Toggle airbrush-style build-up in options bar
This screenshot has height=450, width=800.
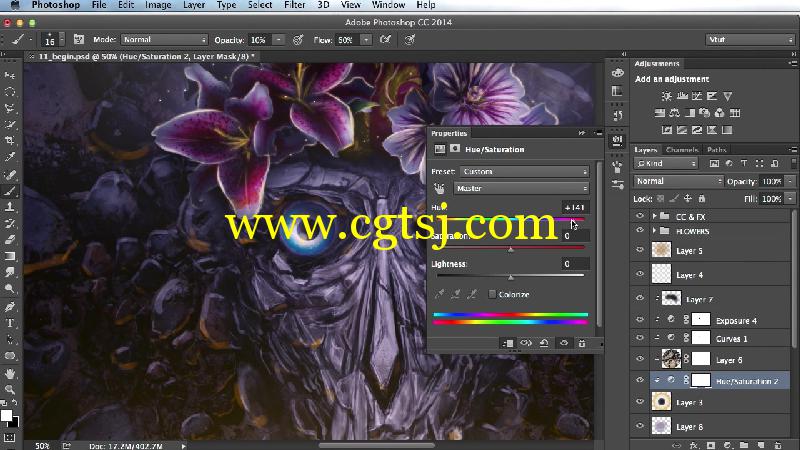coord(385,39)
